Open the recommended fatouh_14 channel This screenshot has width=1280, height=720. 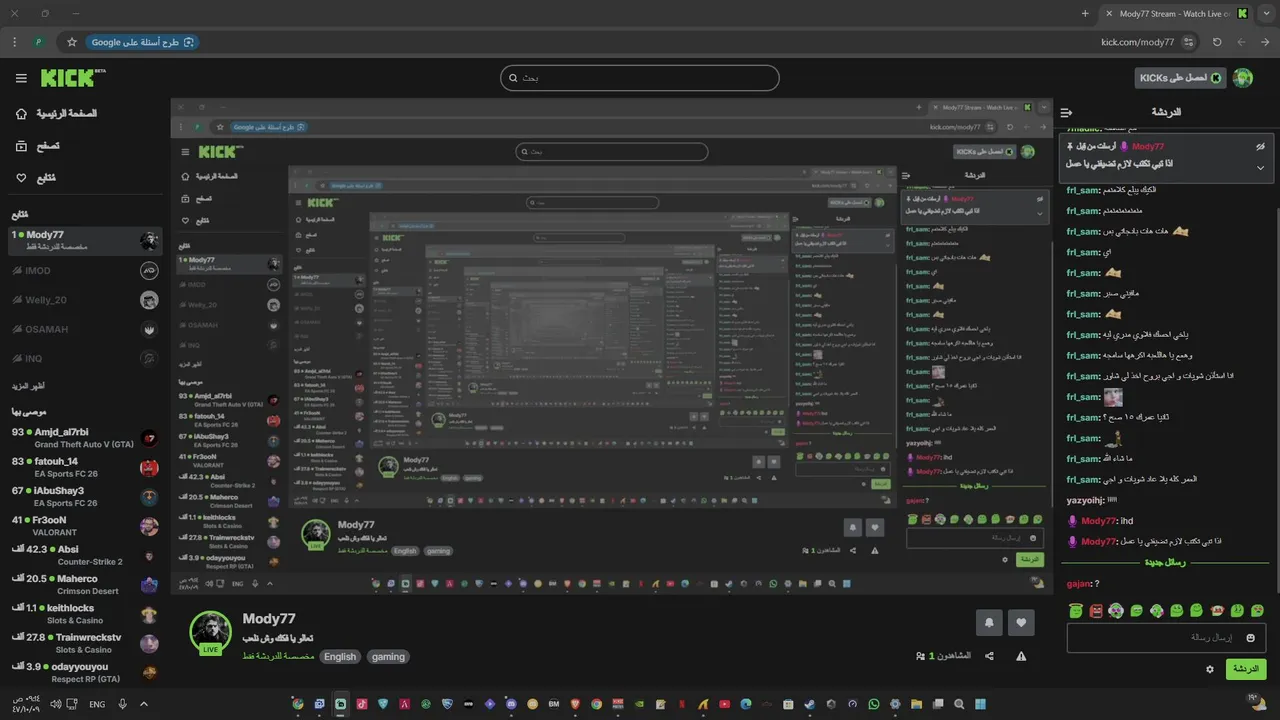pos(84,467)
